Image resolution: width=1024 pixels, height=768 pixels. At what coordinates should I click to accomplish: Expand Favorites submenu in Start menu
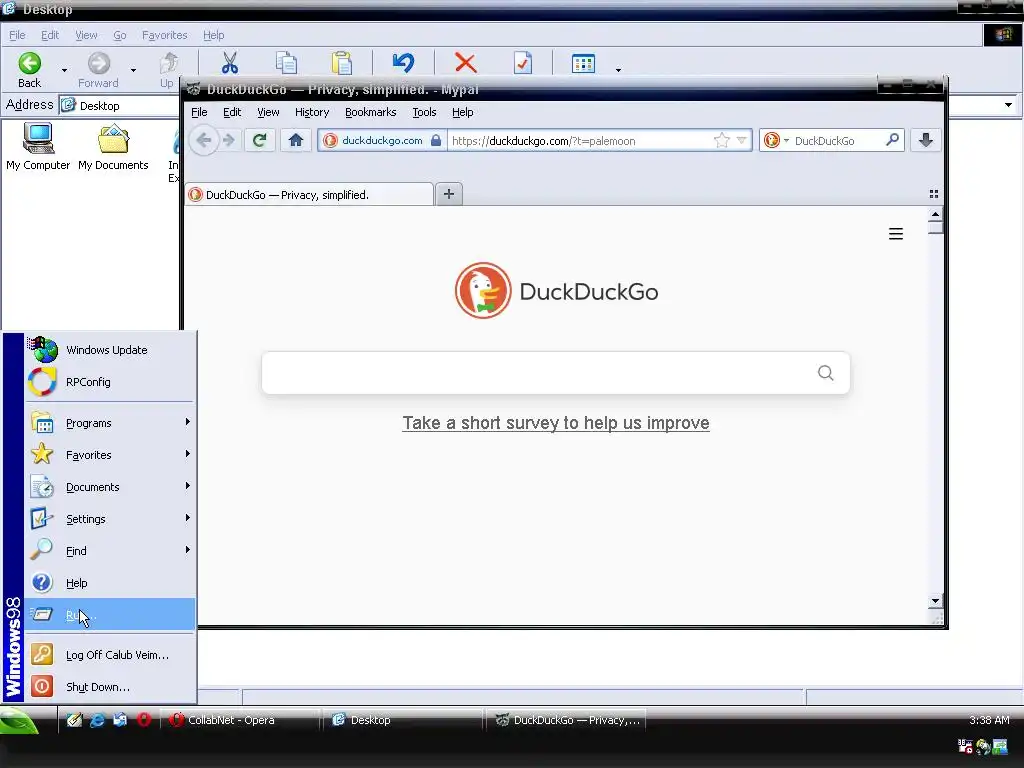pyautogui.click(x=110, y=455)
